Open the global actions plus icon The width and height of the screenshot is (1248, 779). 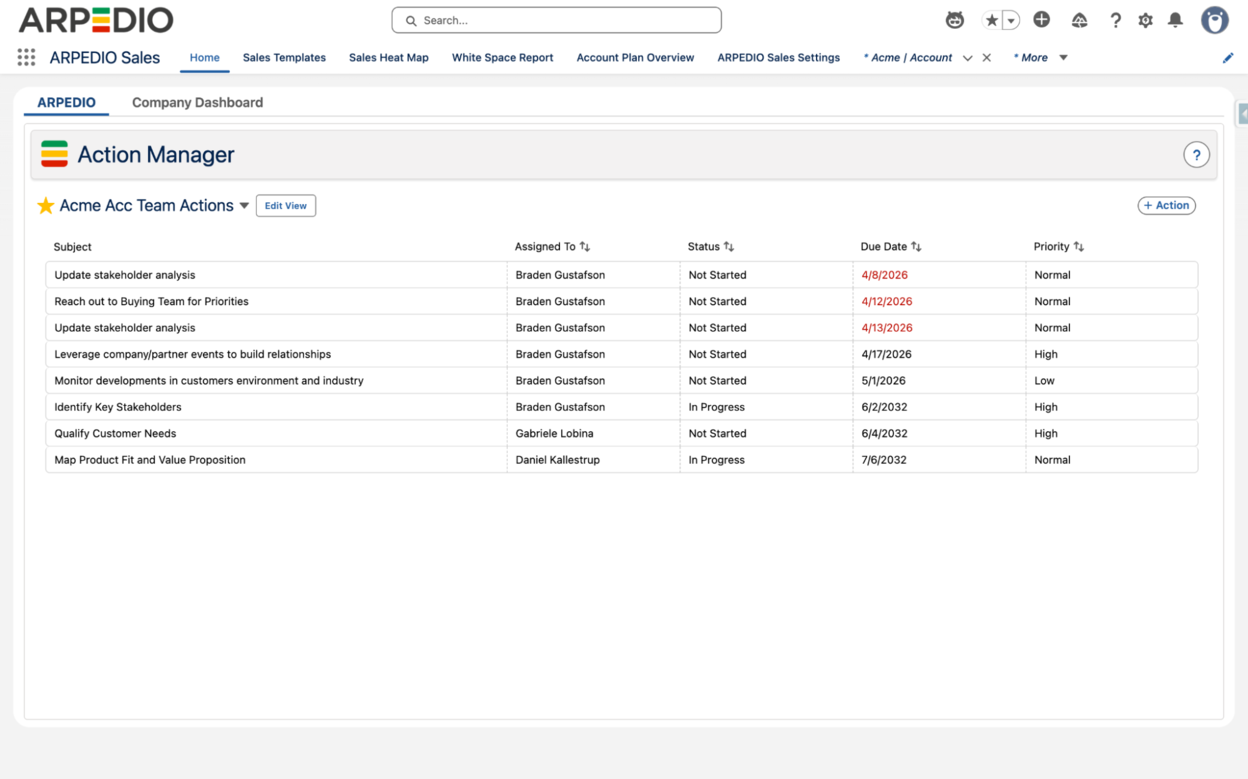click(x=1042, y=20)
